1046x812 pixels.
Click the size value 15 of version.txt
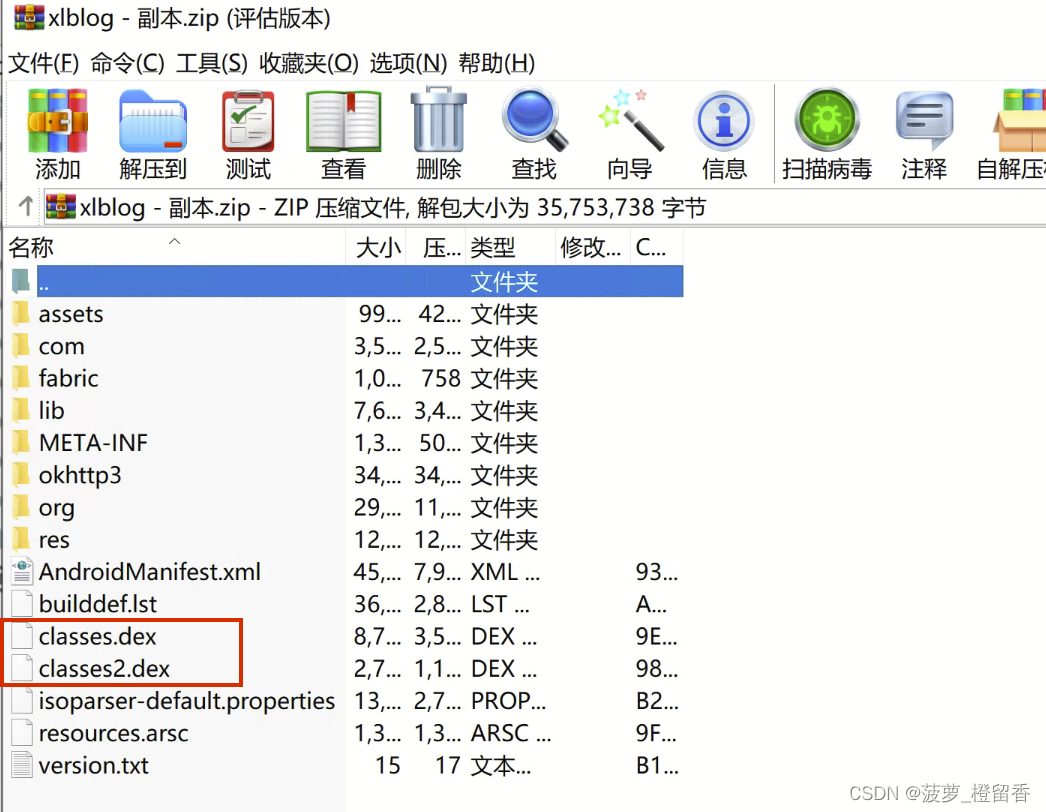click(388, 765)
